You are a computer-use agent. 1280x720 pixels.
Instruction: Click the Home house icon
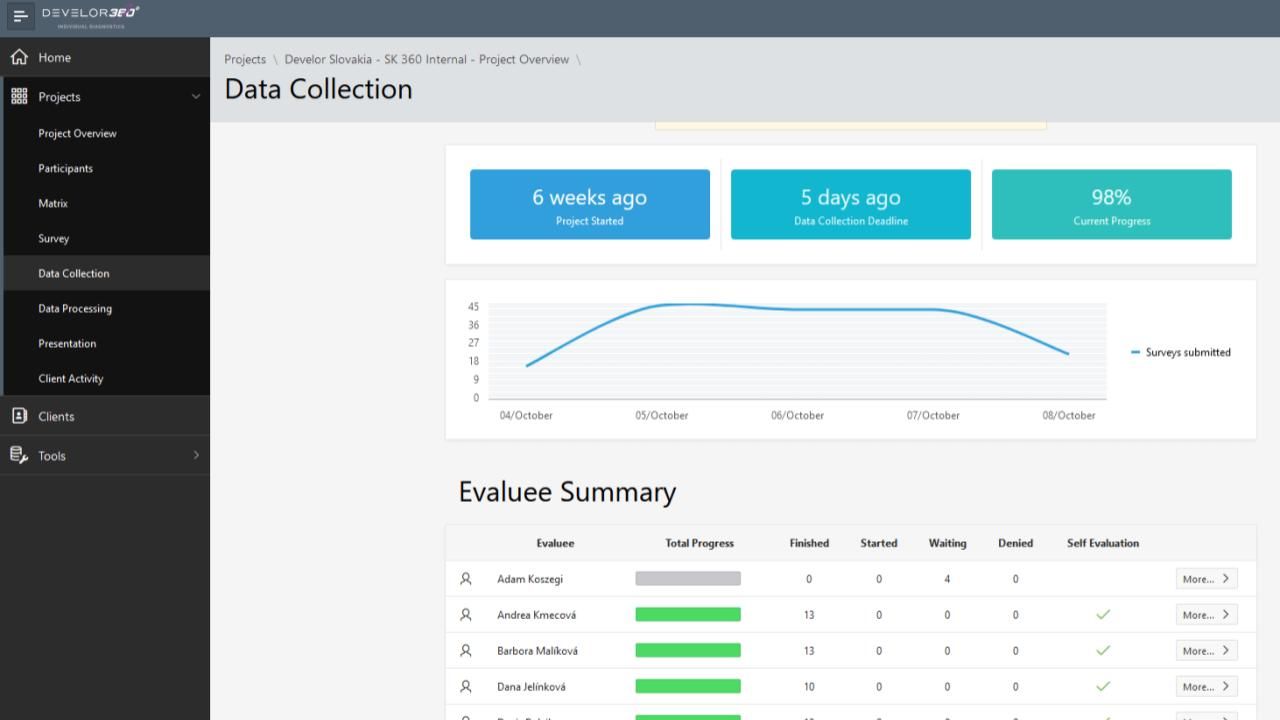pyautogui.click(x=19, y=58)
